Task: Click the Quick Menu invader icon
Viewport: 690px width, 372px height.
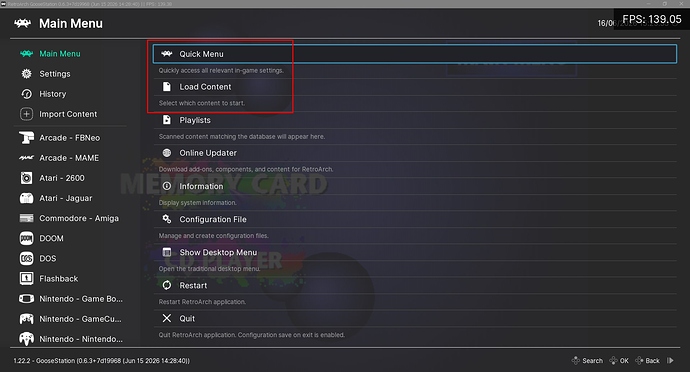Action: click(x=167, y=54)
